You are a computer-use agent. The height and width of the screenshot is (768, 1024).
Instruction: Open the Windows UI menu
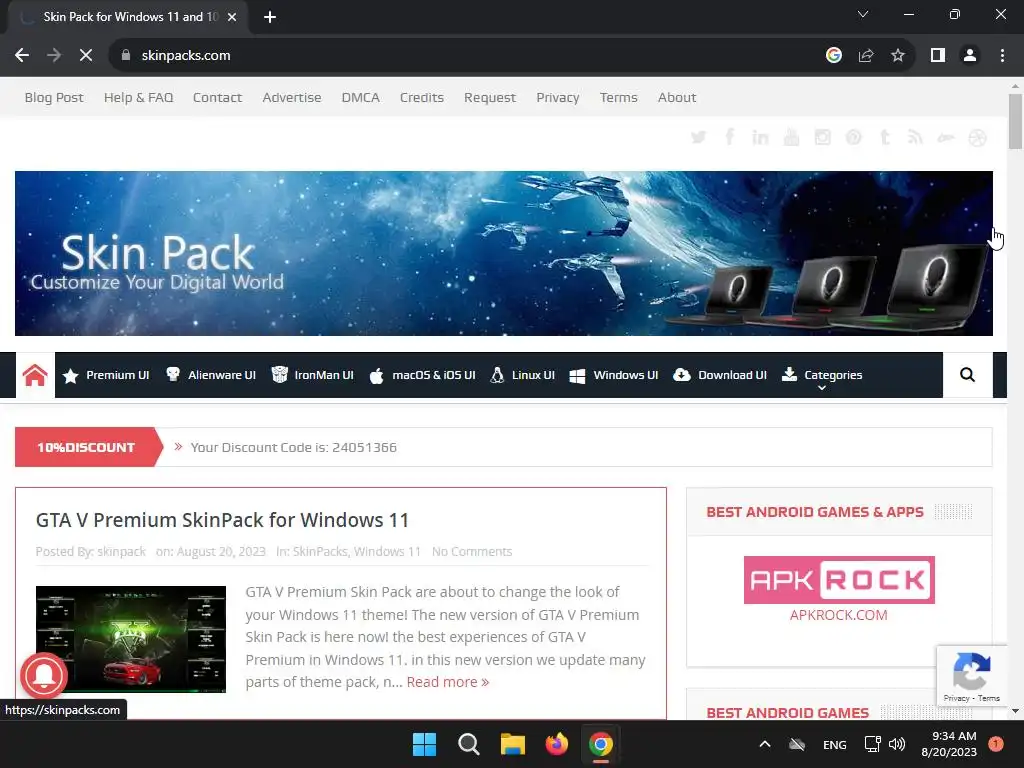(614, 375)
